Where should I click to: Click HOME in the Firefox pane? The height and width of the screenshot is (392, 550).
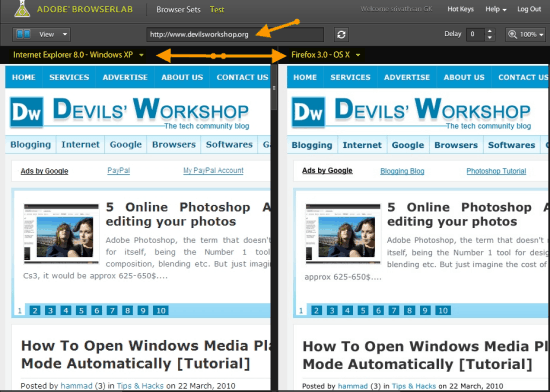tap(305, 77)
